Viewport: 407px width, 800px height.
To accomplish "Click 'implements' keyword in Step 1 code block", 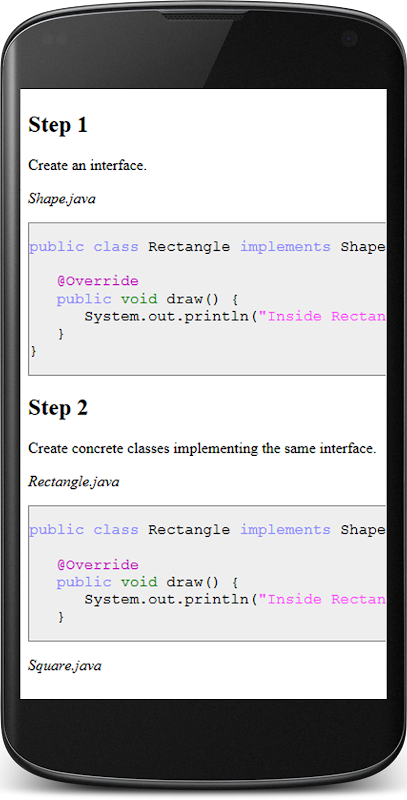I will (286, 247).
